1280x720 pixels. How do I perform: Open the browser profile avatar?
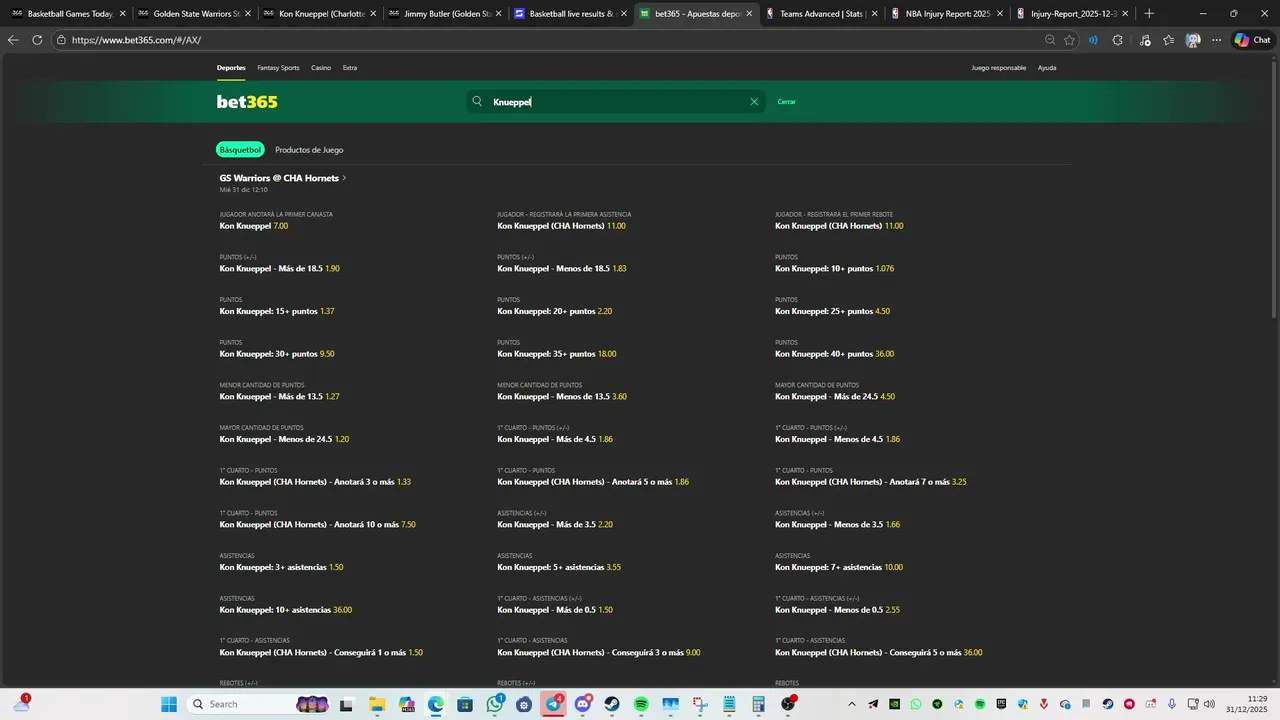point(1193,40)
